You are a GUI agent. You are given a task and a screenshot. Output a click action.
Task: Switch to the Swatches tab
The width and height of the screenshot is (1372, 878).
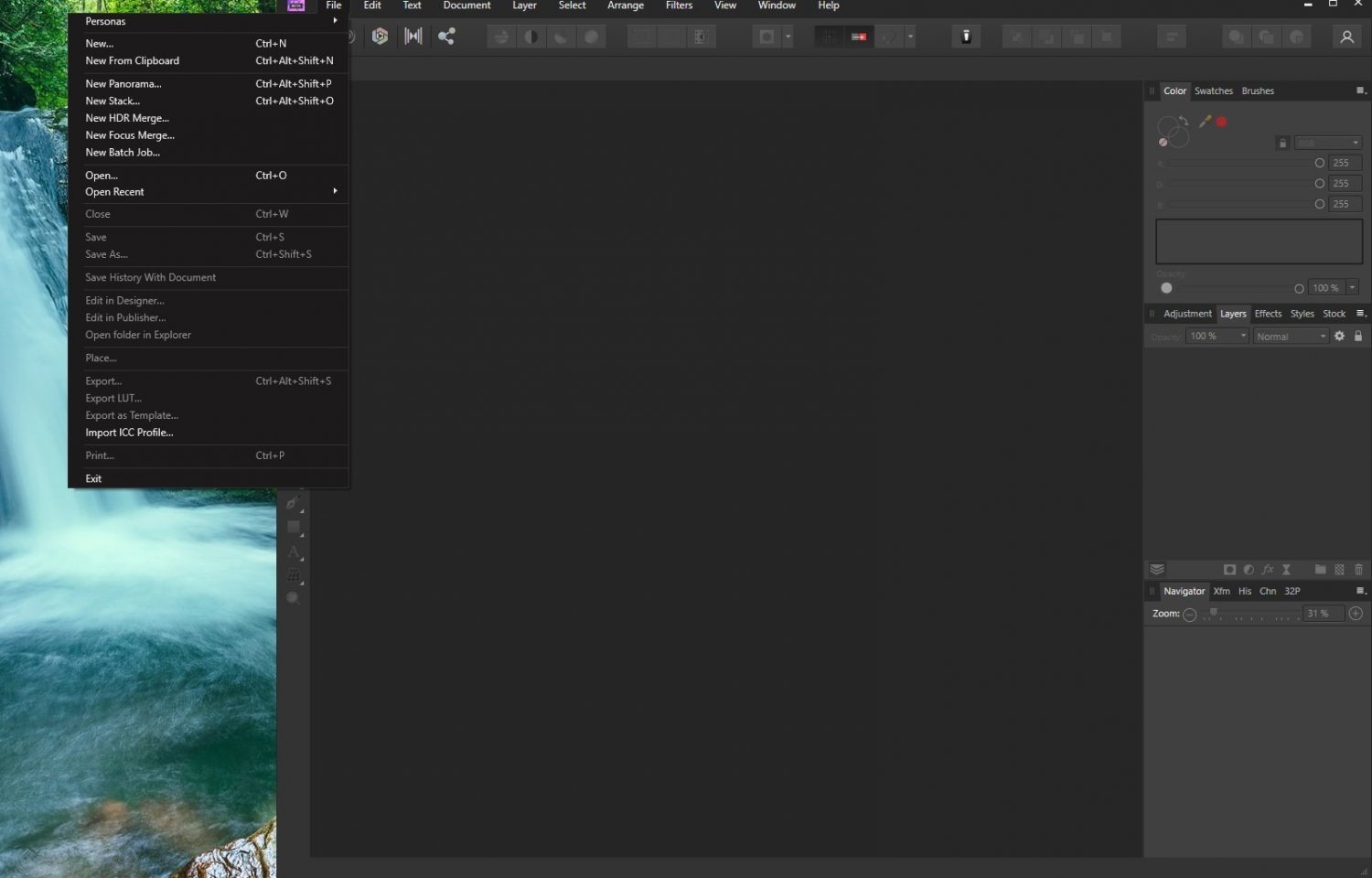pyautogui.click(x=1214, y=91)
